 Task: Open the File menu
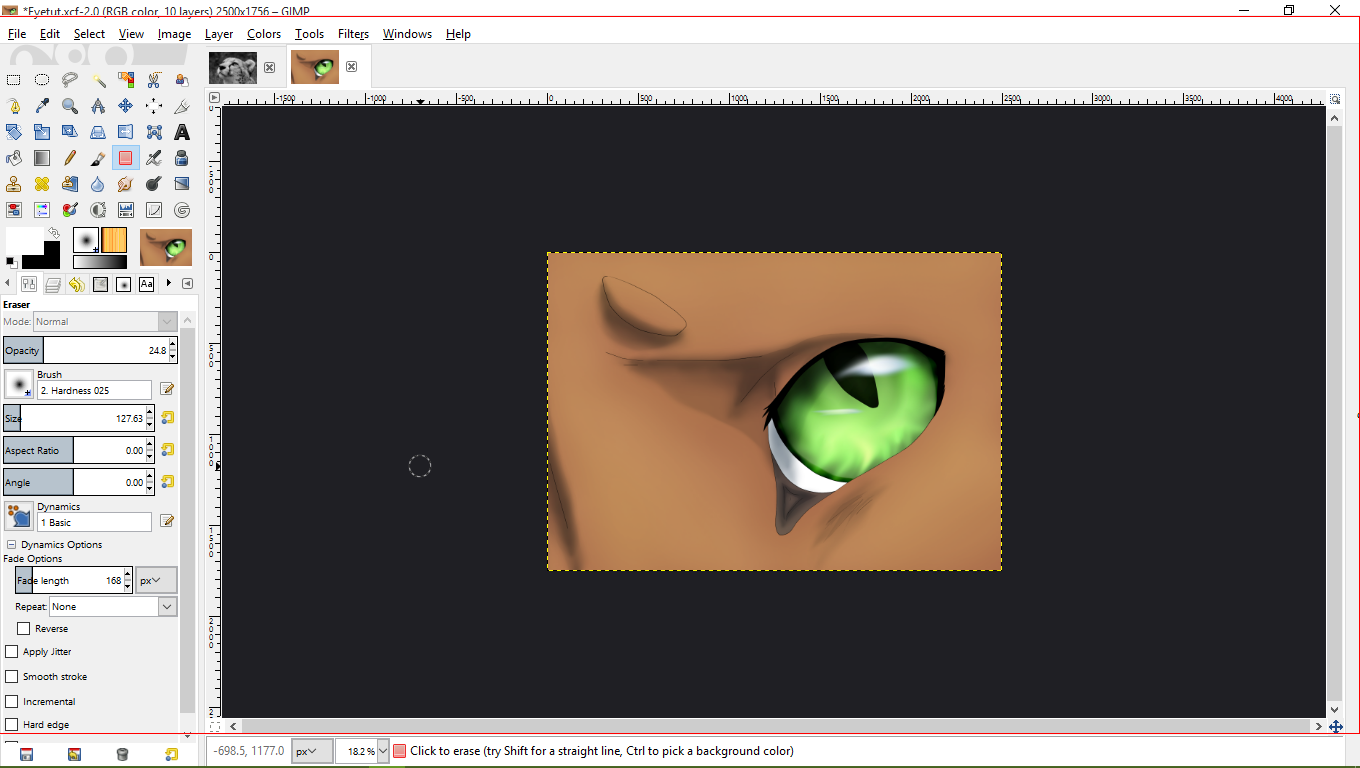(x=17, y=34)
